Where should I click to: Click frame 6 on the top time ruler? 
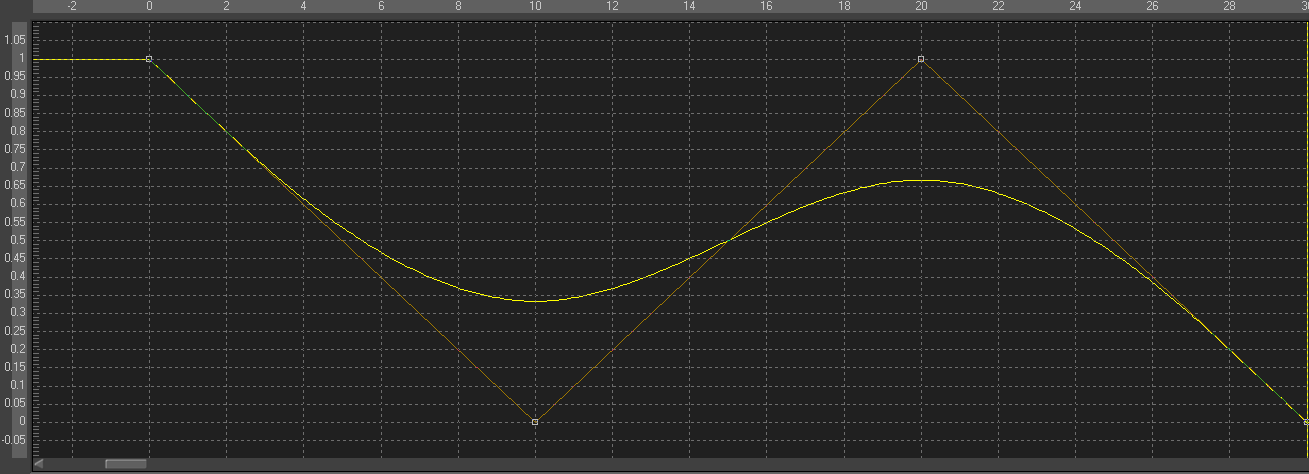[x=381, y=6]
